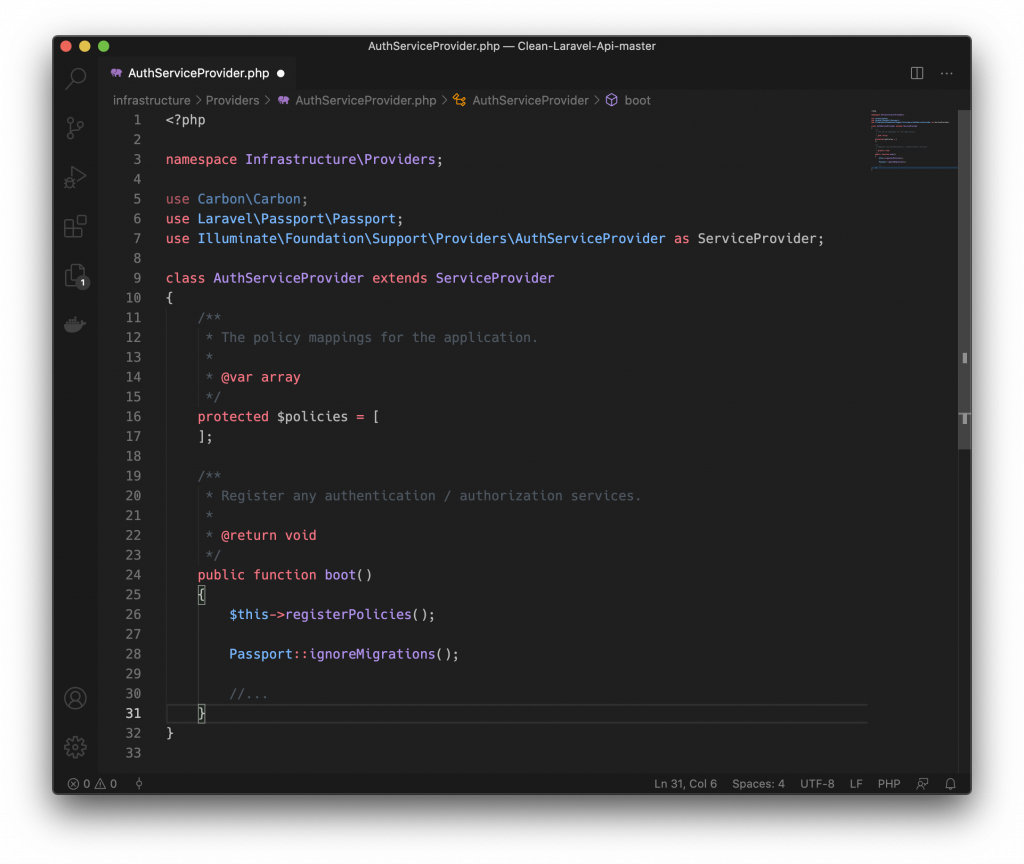Open the Extensions view

pyautogui.click(x=76, y=227)
